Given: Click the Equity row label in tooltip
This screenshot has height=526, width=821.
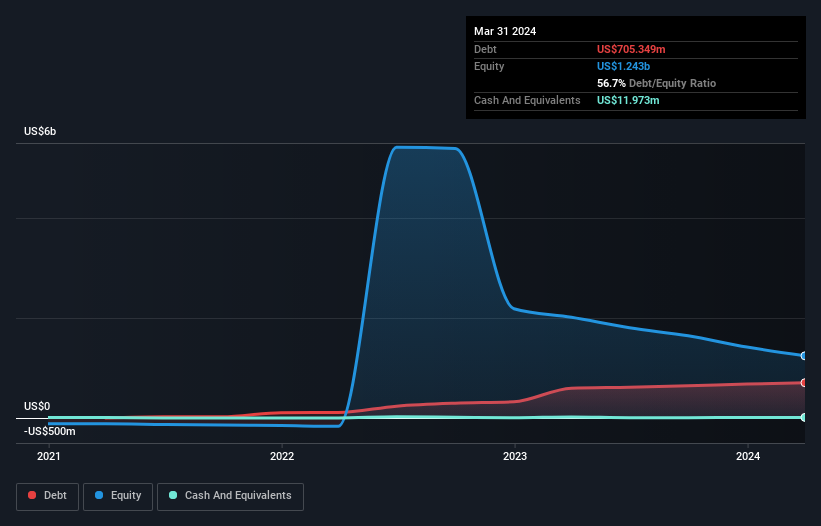Looking at the screenshot, I should point(489,66).
